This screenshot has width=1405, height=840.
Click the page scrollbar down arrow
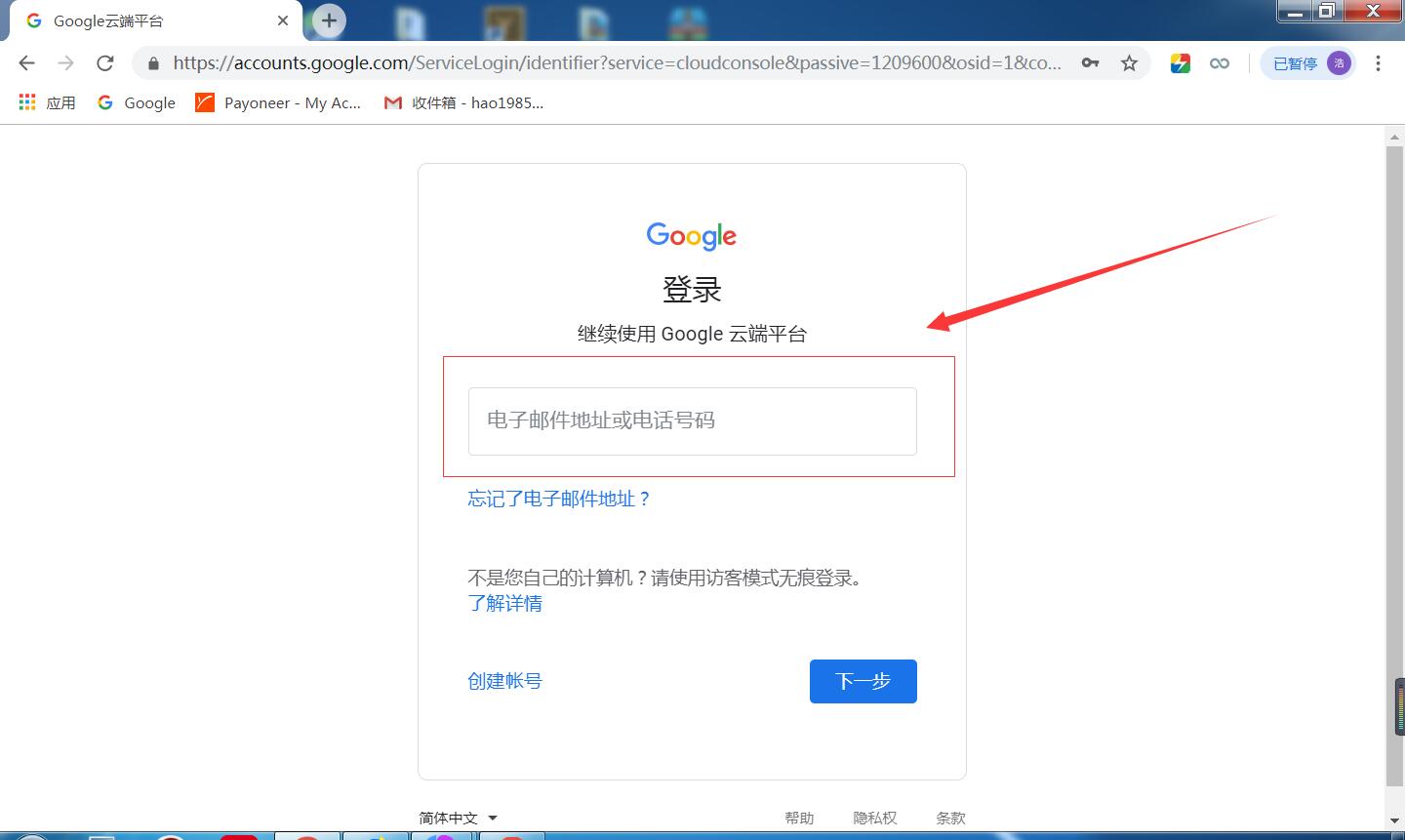pos(1394,821)
